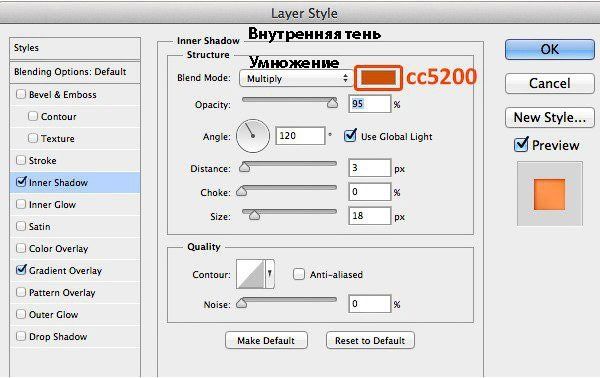Enable the Anti-aliased checkbox
This screenshot has height=378, width=600.
pyautogui.click(x=298, y=274)
